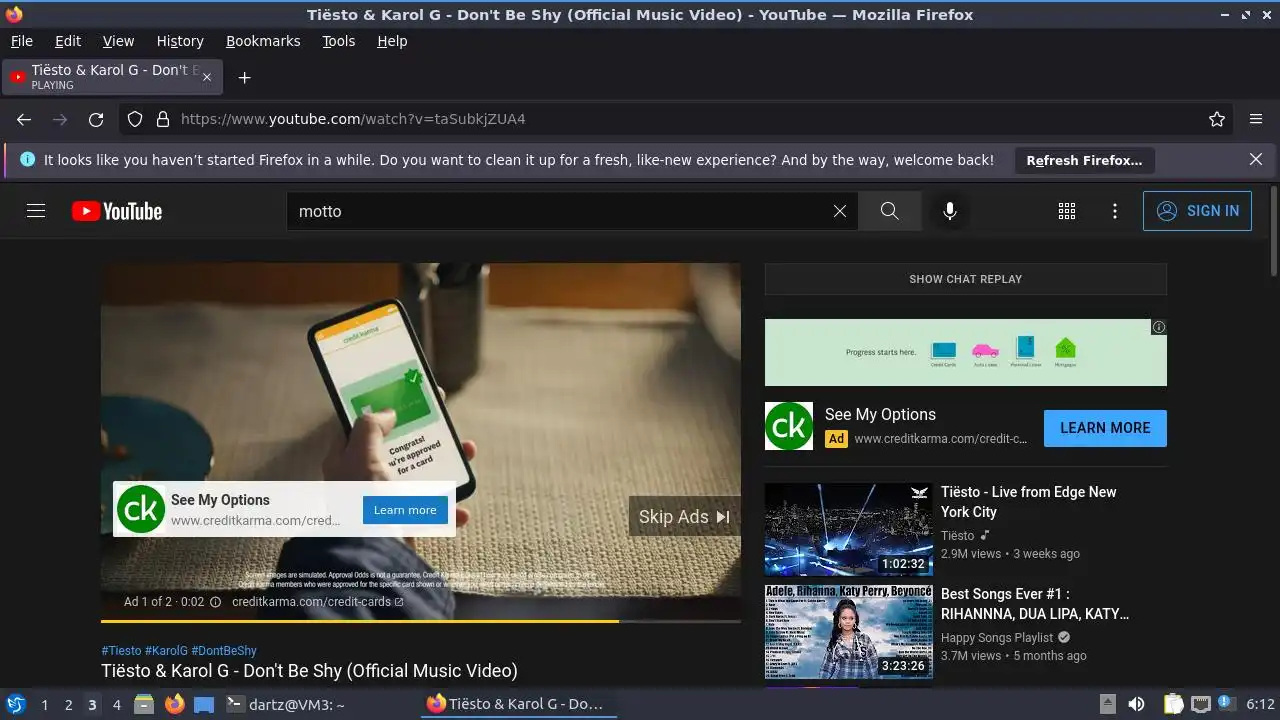Go to YouTube home via logo
This screenshot has width=1280, height=720.
coord(117,211)
